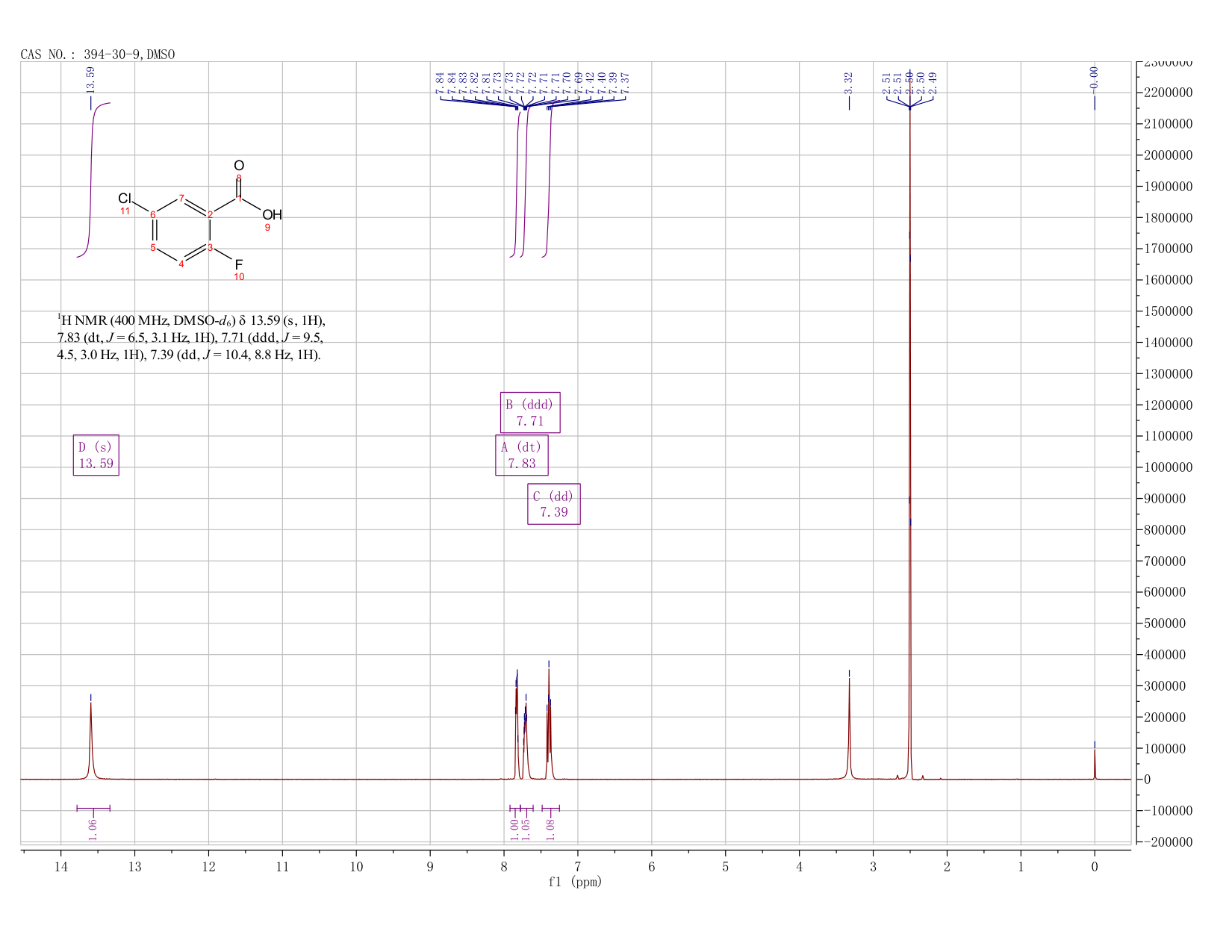Click the y-axis tick label 500000

1163,623
